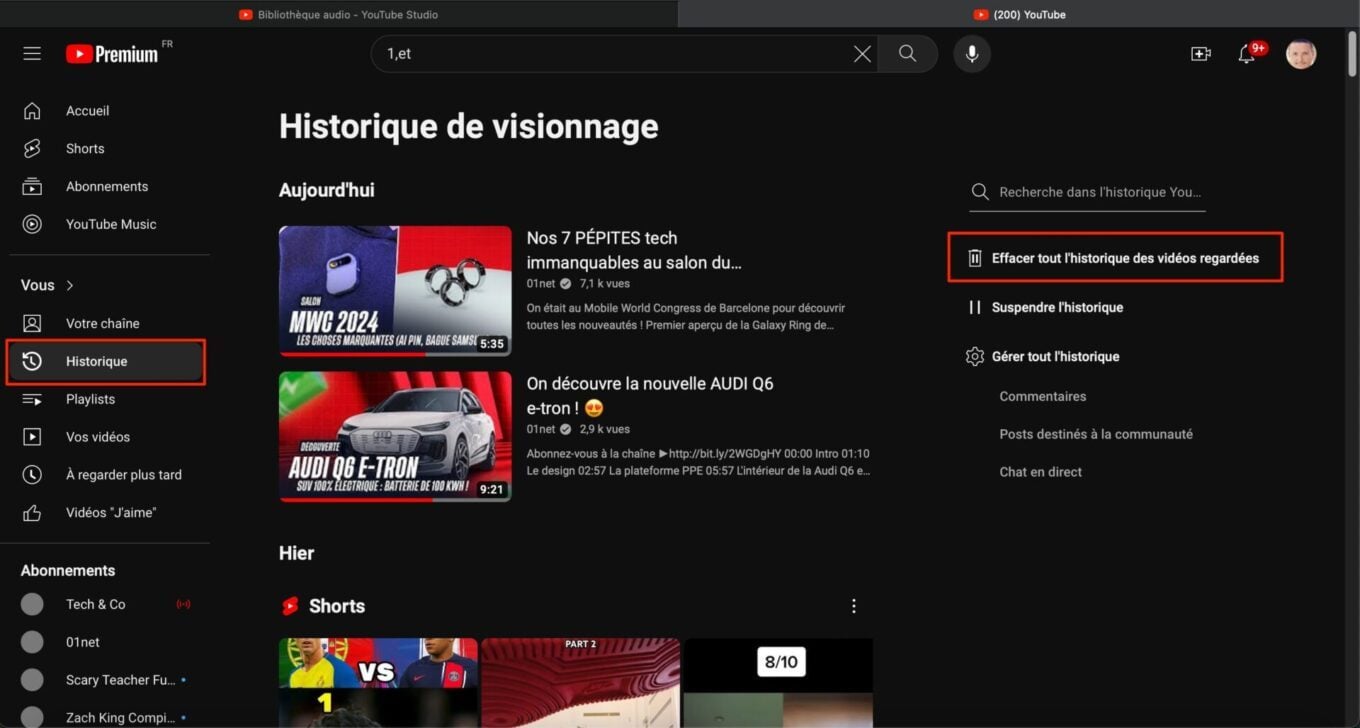Expand the Vous section chevron

click(70, 286)
